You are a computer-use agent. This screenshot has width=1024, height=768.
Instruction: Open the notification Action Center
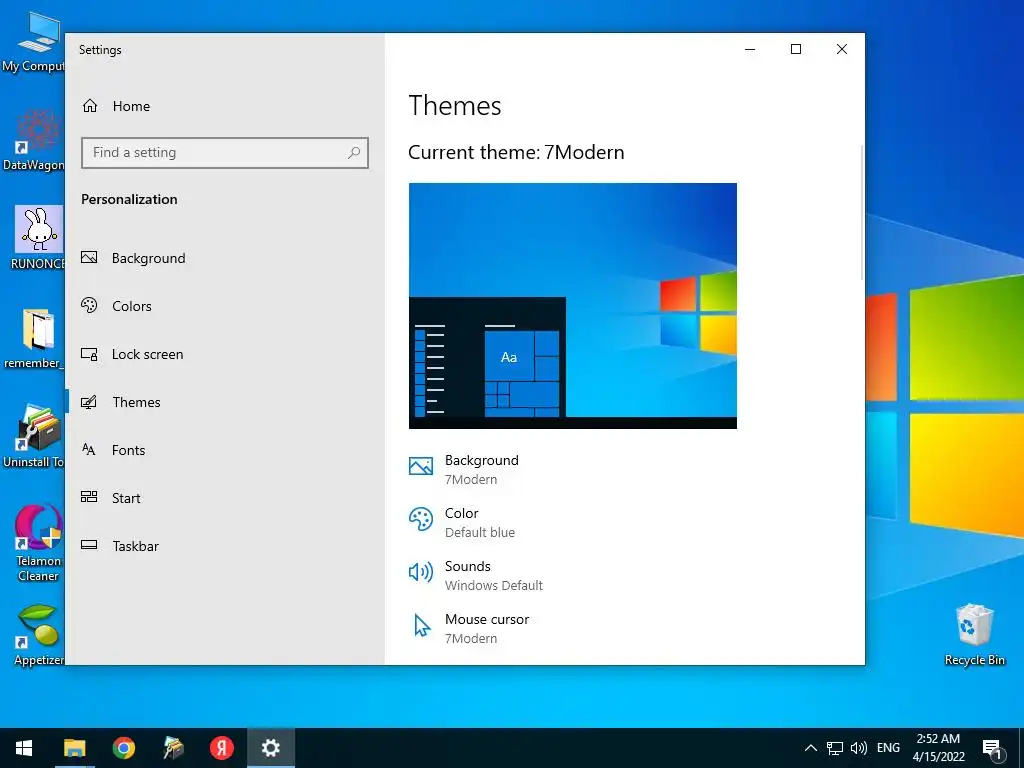(x=993, y=748)
